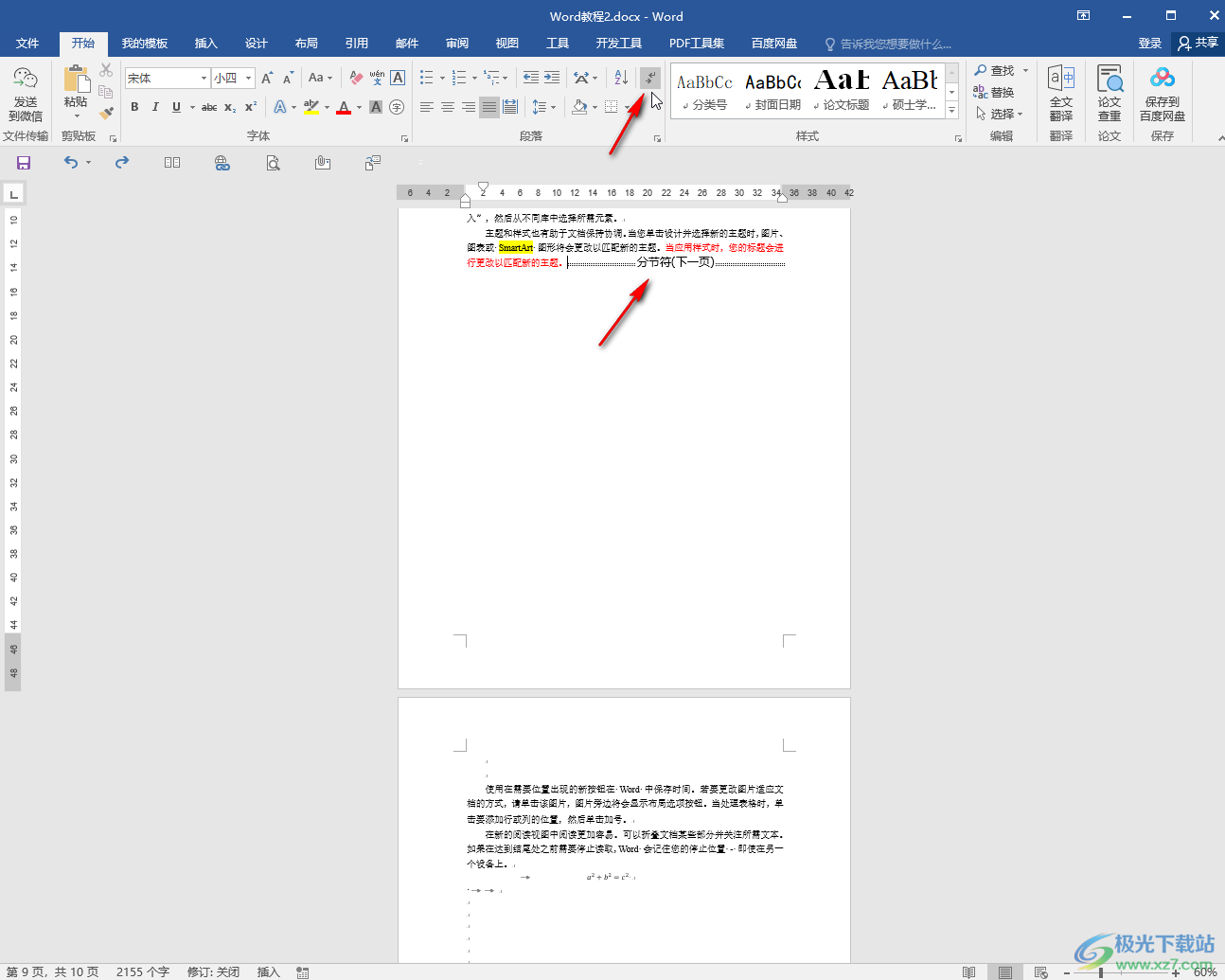The image size is (1225, 980).
Task: Sort text with the A-Z icon
Action: tap(620, 78)
